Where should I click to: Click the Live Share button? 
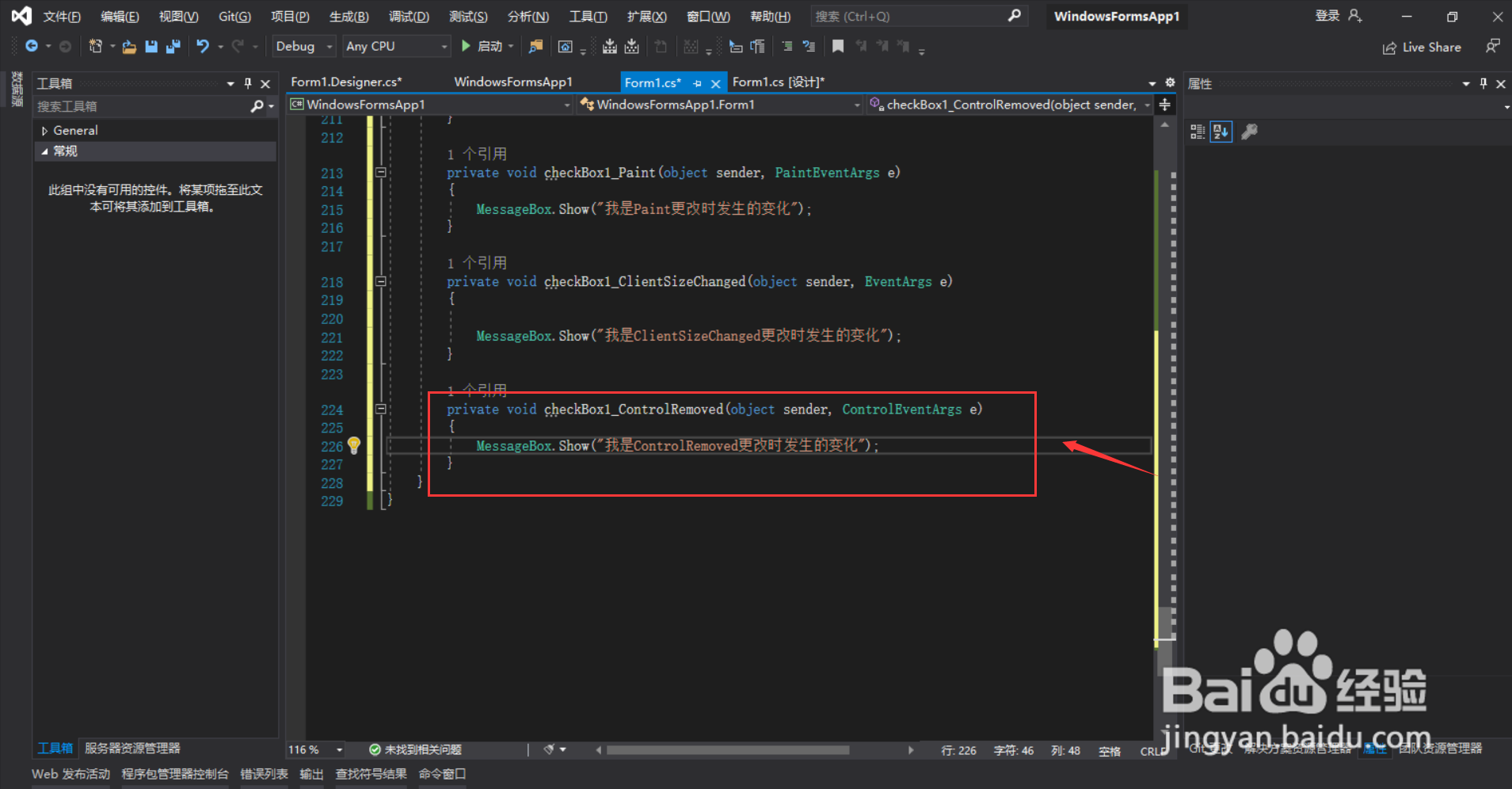(x=1422, y=48)
